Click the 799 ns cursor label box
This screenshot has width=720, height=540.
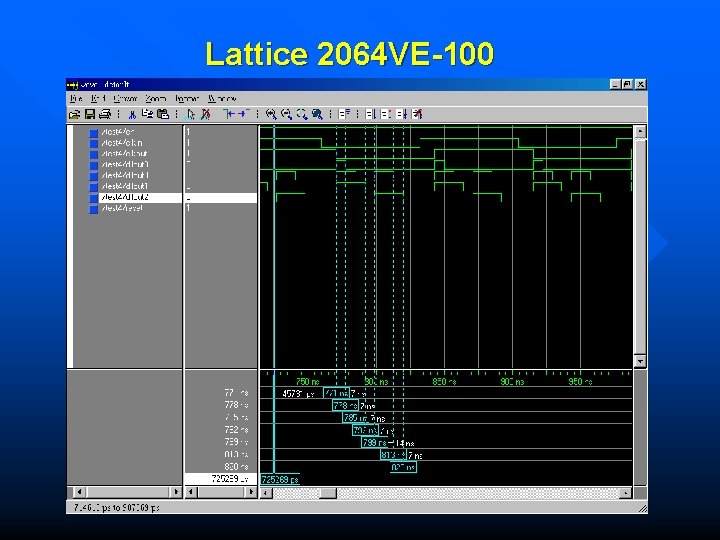pyautogui.click(x=374, y=443)
